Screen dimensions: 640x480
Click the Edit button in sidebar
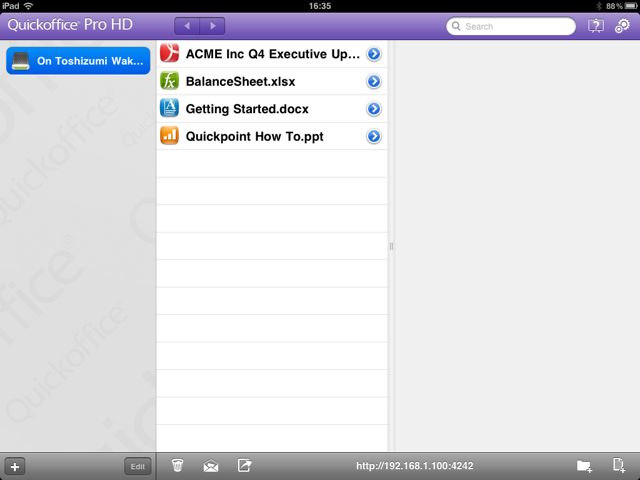point(138,466)
